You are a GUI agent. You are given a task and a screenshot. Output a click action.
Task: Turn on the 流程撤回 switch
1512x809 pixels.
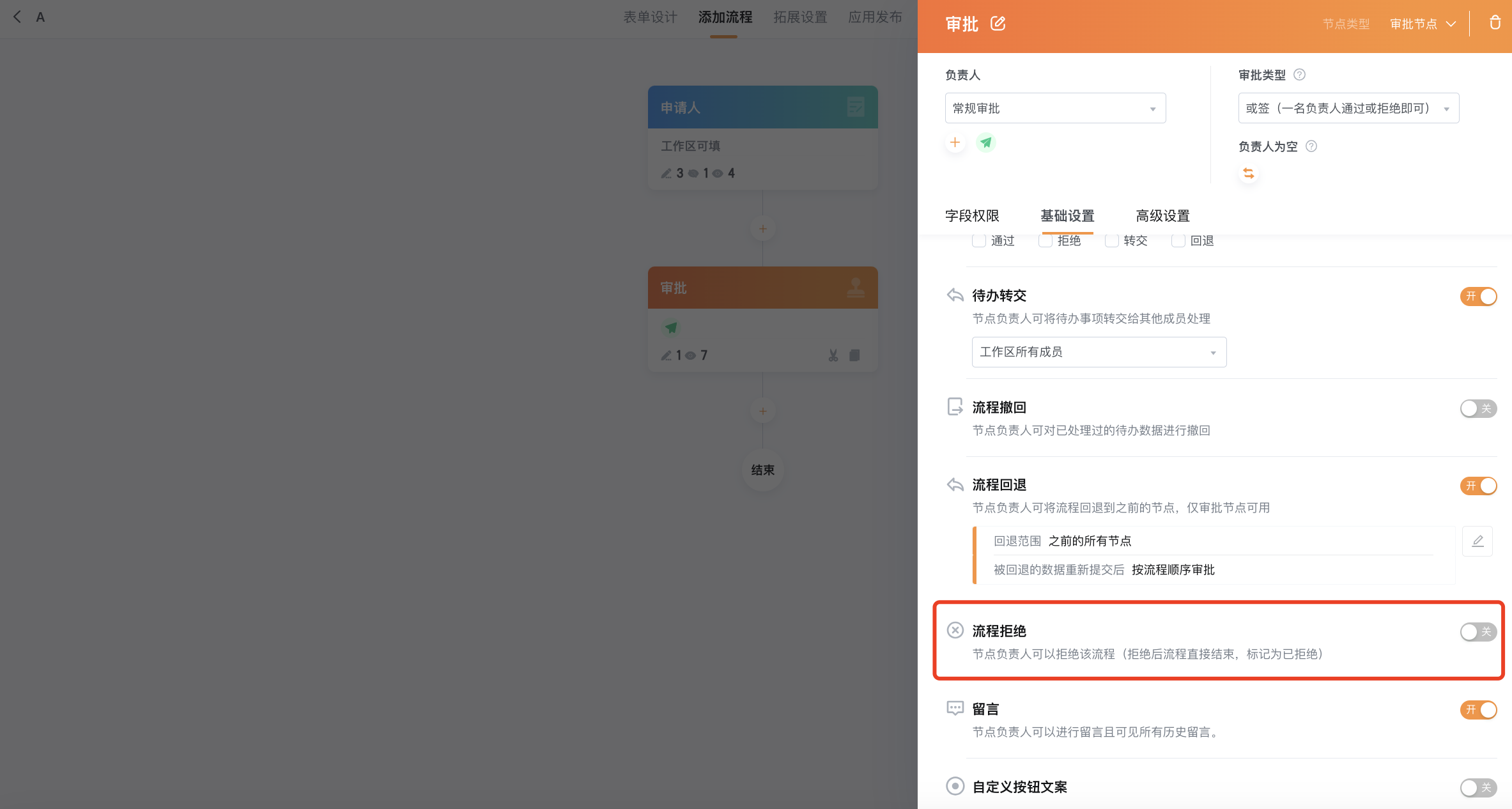click(1478, 408)
